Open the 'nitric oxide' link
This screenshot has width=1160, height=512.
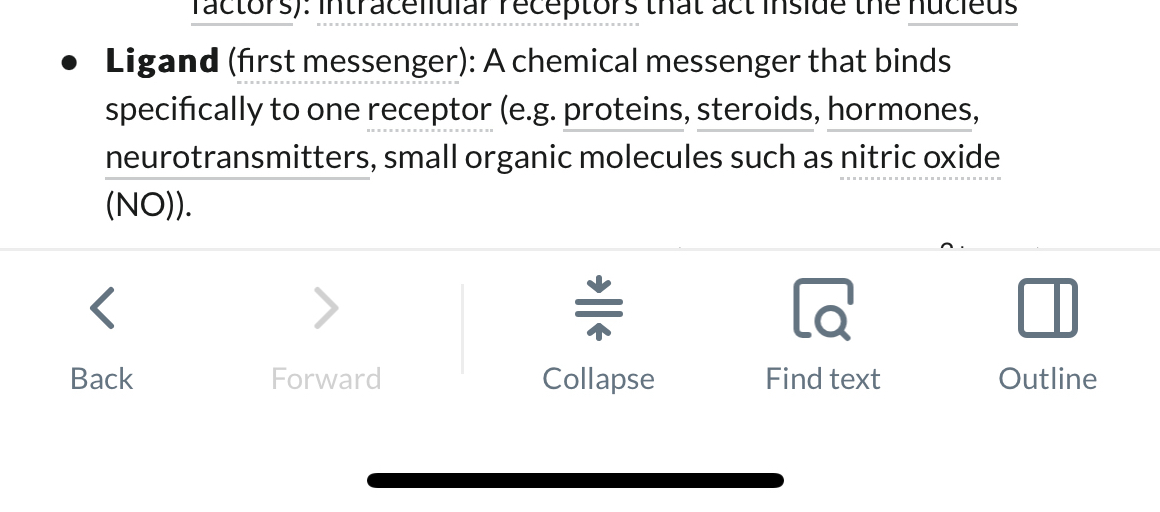tap(920, 158)
